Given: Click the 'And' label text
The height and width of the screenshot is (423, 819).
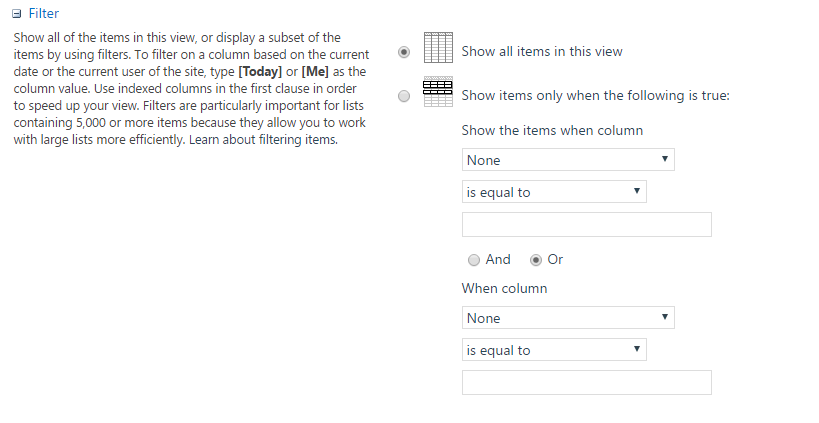Looking at the screenshot, I should [x=498, y=260].
